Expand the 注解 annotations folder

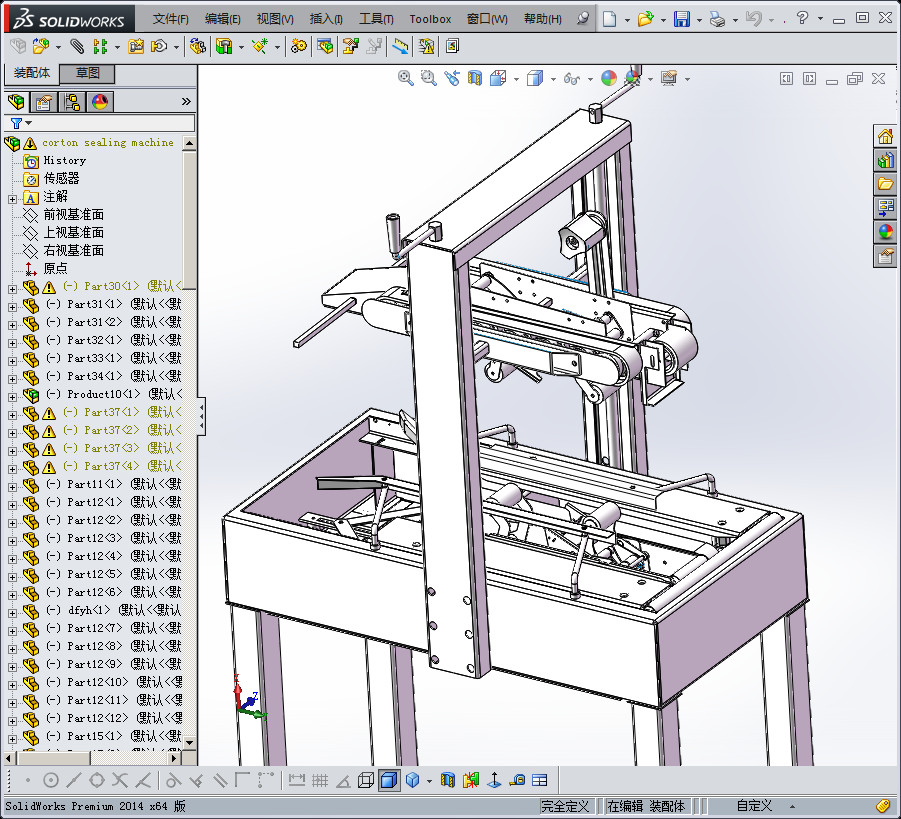tap(12, 197)
